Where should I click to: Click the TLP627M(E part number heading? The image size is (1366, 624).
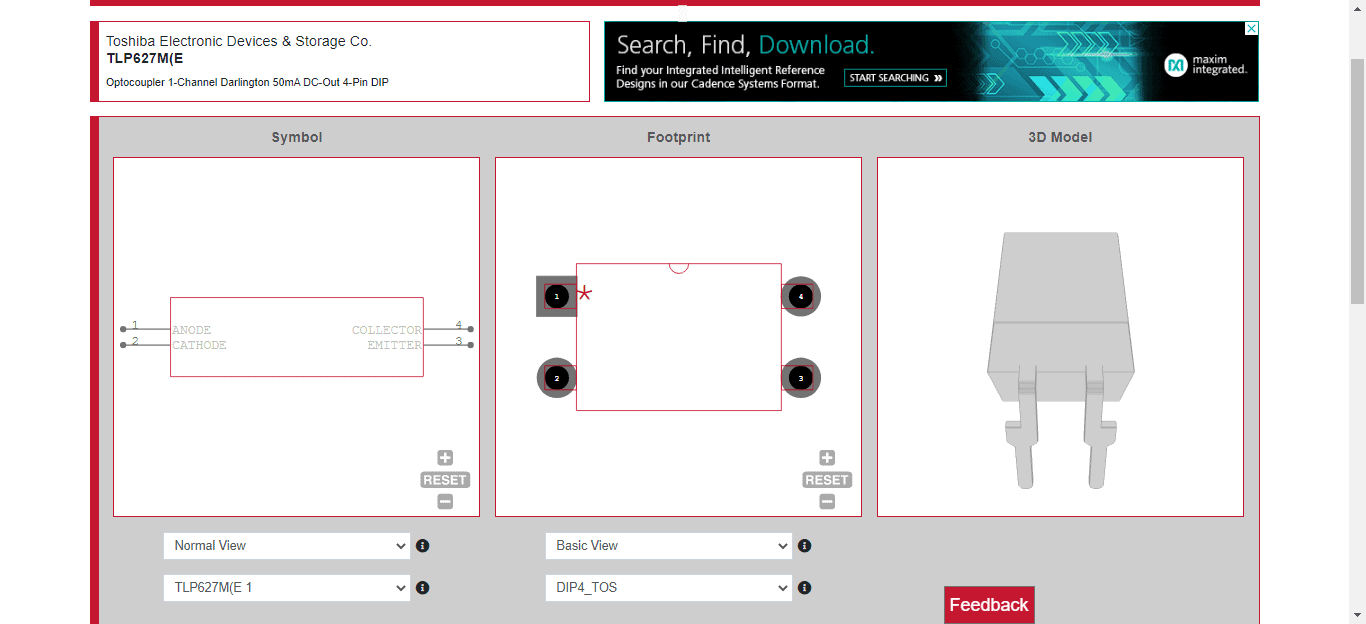click(x=145, y=58)
